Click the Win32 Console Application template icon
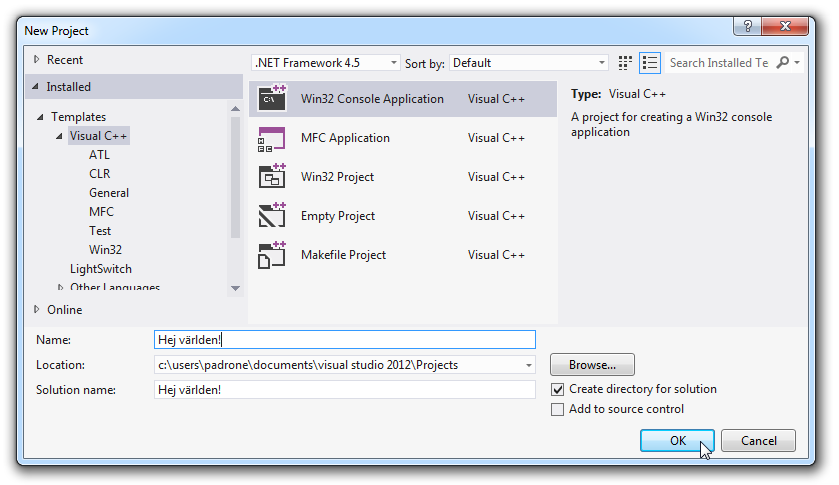This screenshot has height=485, width=839. [272, 98]
